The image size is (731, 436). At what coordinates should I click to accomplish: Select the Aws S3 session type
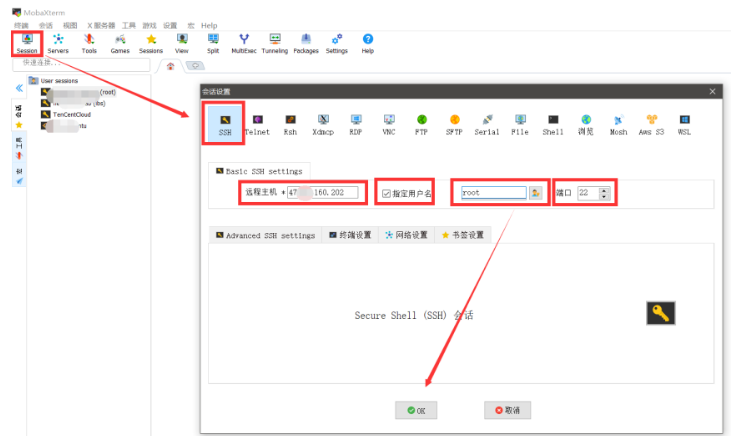tap(651, 125)
